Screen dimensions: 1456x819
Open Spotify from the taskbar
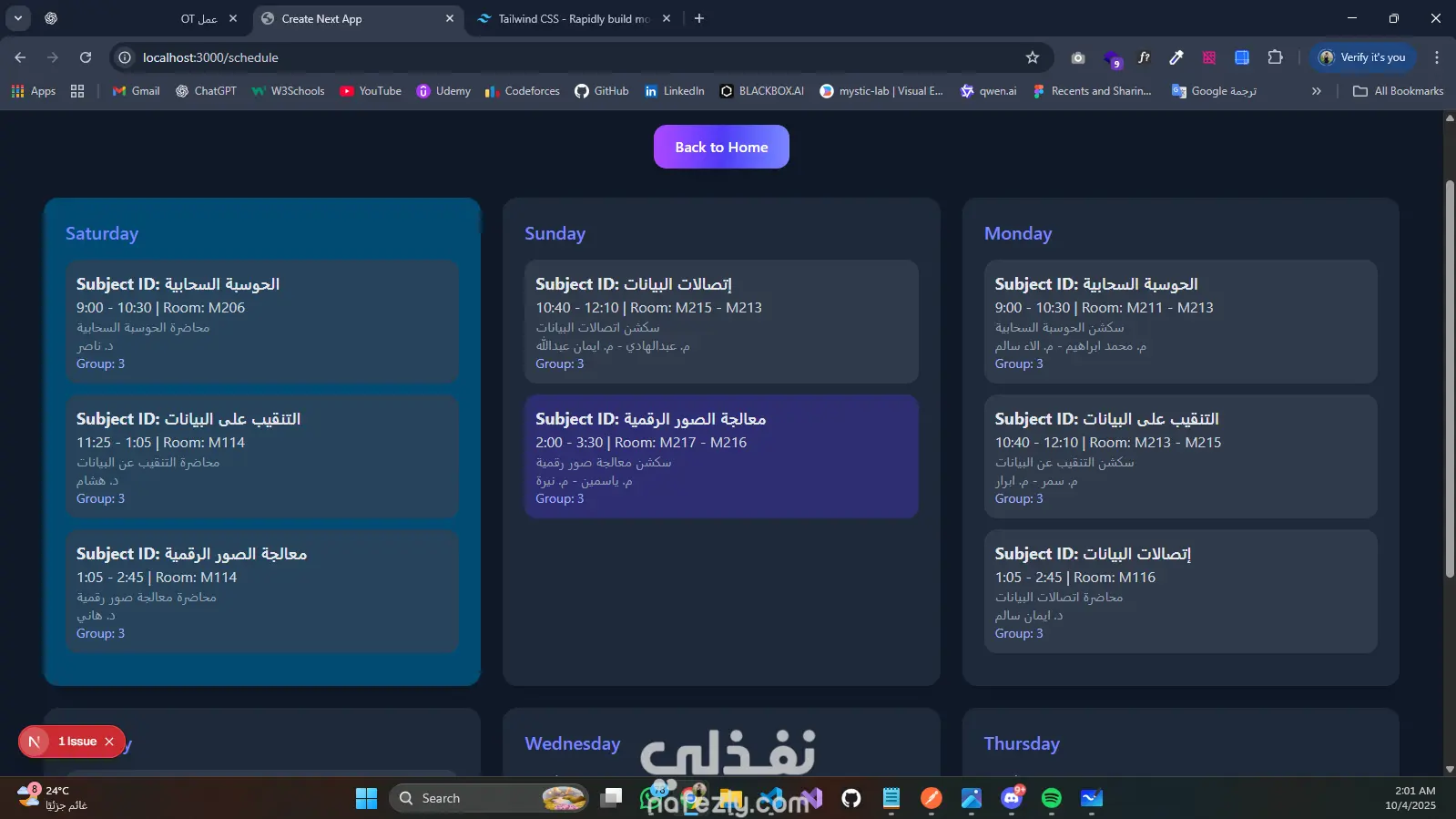pyautogui.click(x=1052, y=798)
